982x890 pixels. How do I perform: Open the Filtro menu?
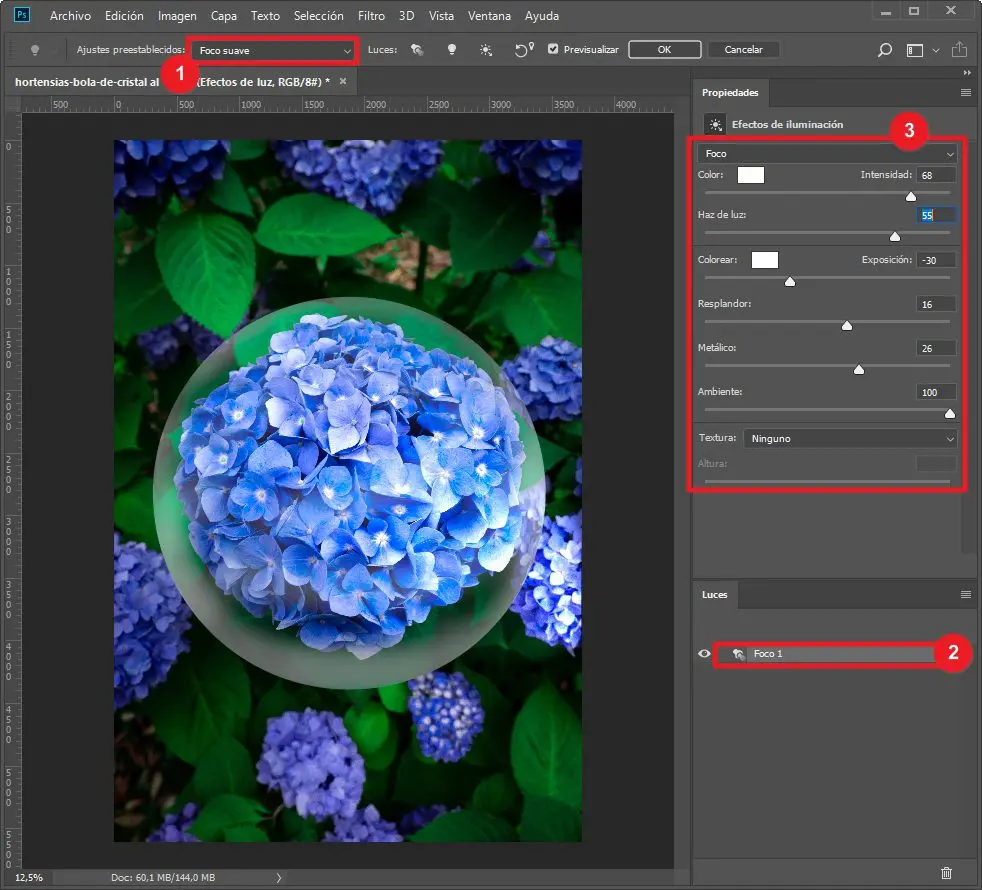click(370, 16)
